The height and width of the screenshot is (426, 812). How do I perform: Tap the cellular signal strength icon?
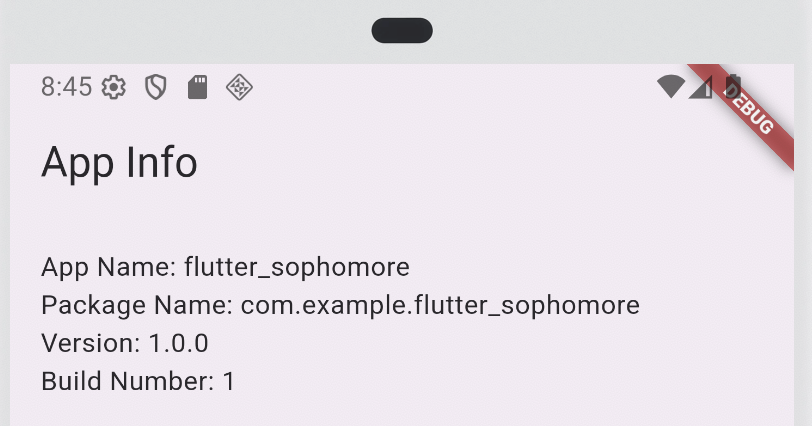click(x=700, y=86)
